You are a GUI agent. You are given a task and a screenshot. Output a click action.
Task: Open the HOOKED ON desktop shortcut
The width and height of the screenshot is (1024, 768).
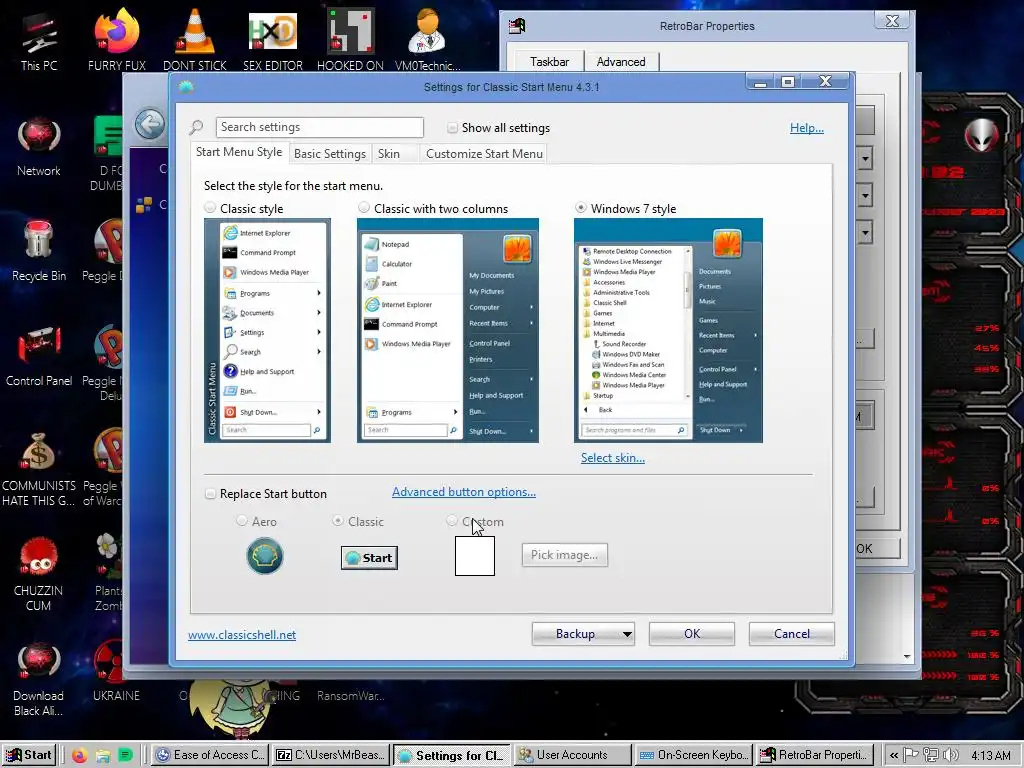350,40
